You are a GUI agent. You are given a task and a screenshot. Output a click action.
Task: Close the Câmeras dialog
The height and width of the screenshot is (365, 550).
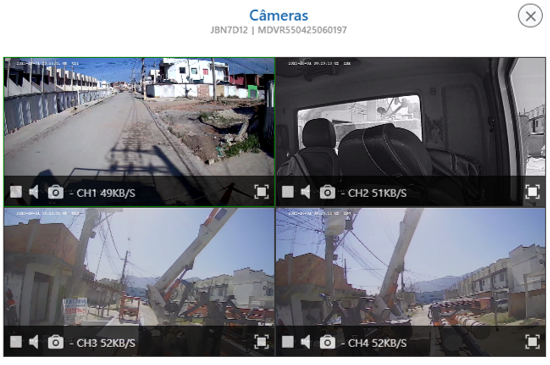[530, 16]
